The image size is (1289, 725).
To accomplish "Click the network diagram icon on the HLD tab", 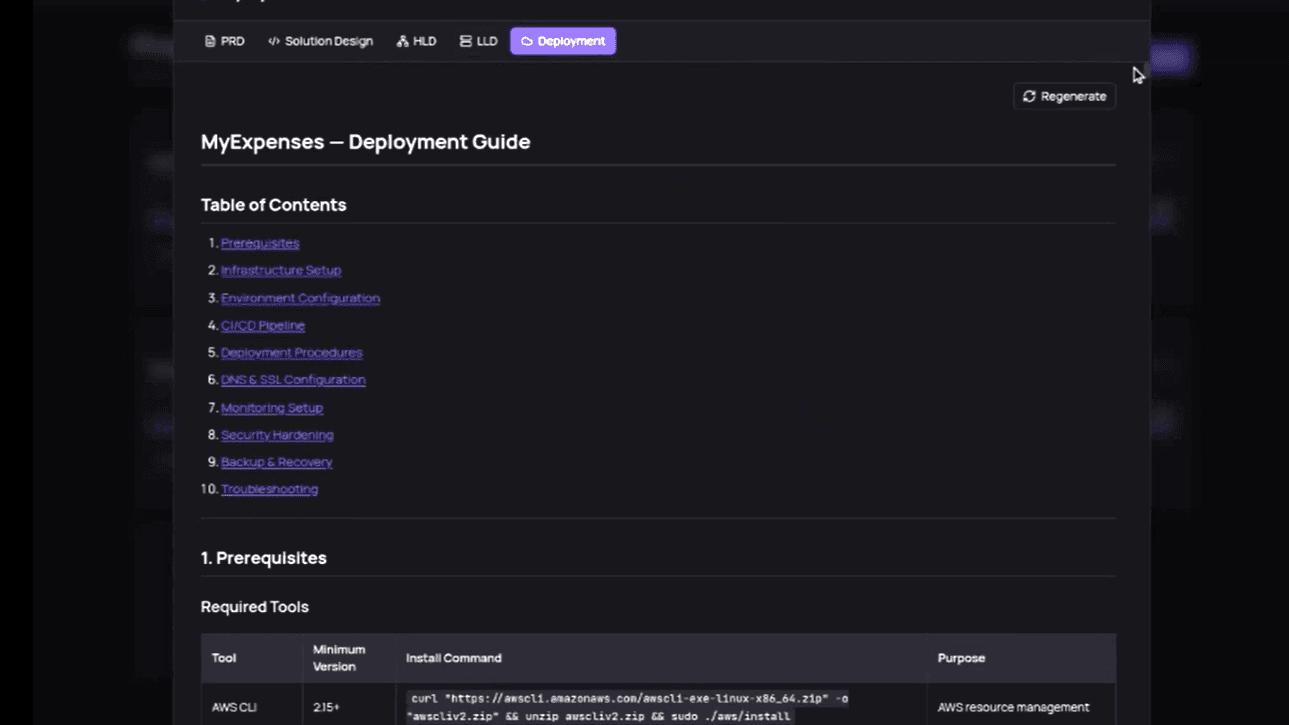I will [x=400, y=41].
